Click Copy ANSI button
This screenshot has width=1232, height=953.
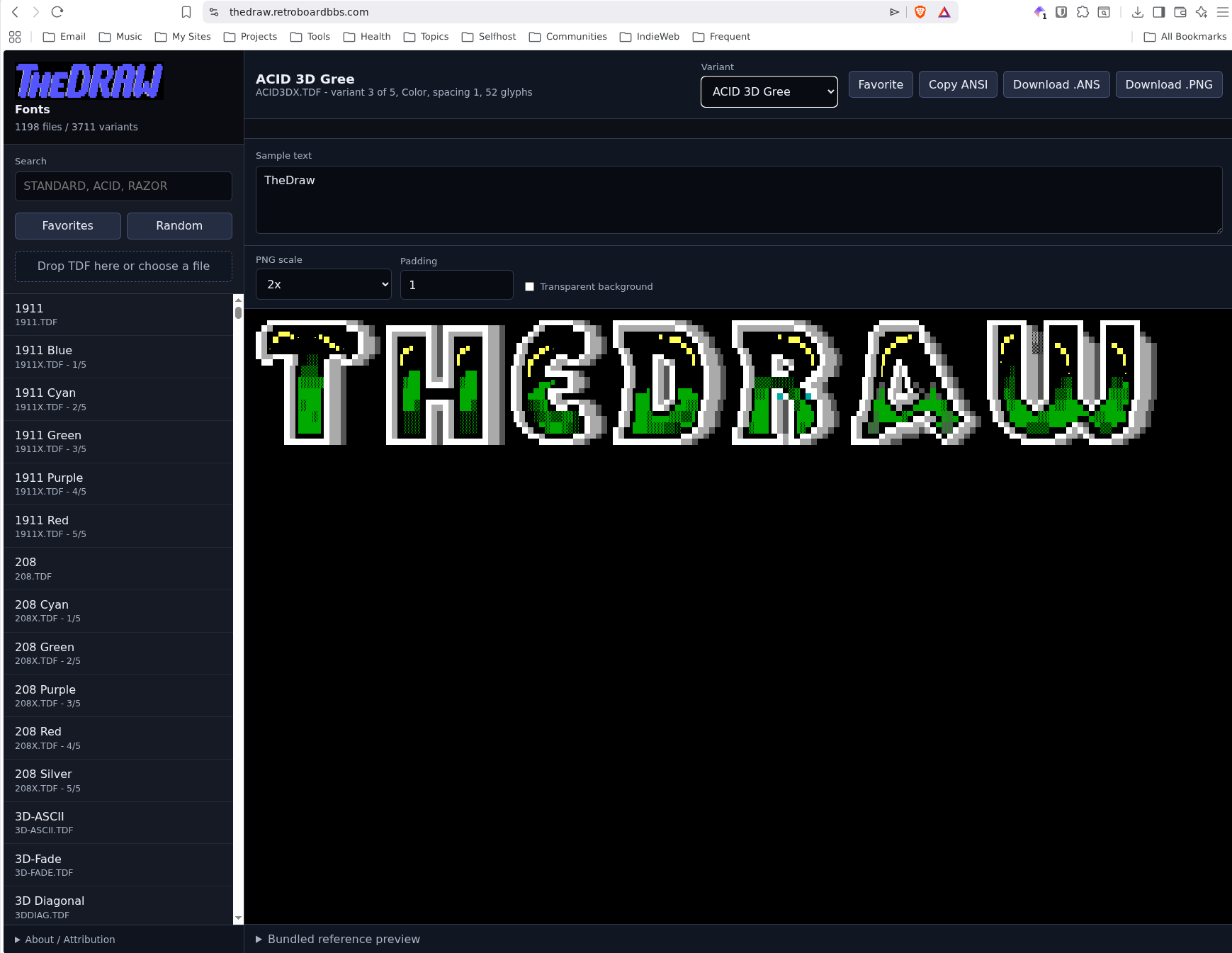click(958, 84)
